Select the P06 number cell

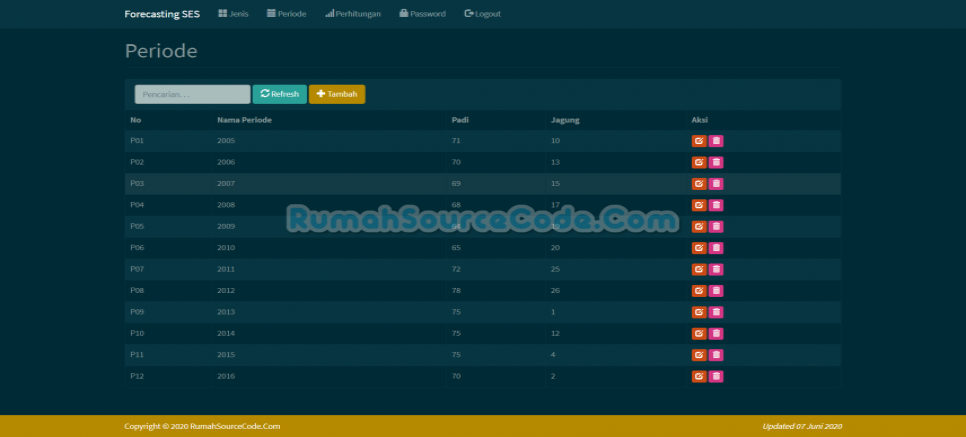168,248
